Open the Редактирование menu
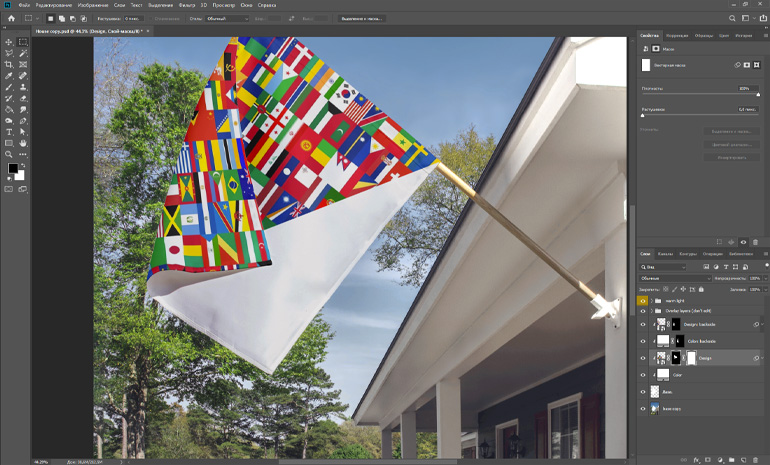Viewport: 770px width, 465px height. pyautogui.click(x=54, y=5)
